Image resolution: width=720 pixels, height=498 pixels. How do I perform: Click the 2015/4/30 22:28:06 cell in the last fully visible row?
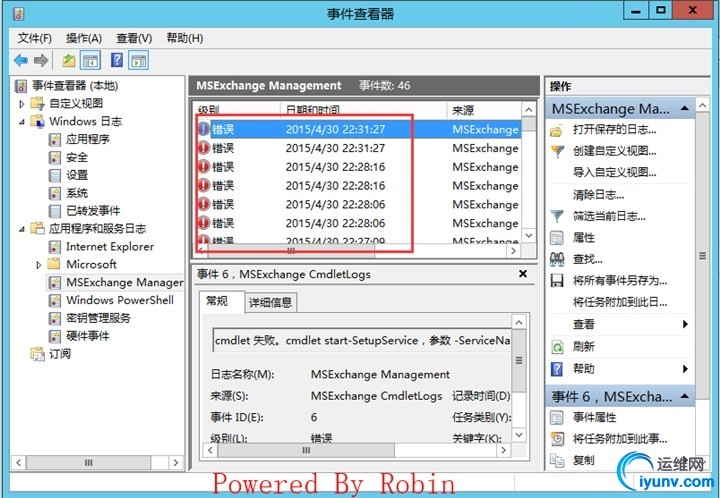[335, 224]
